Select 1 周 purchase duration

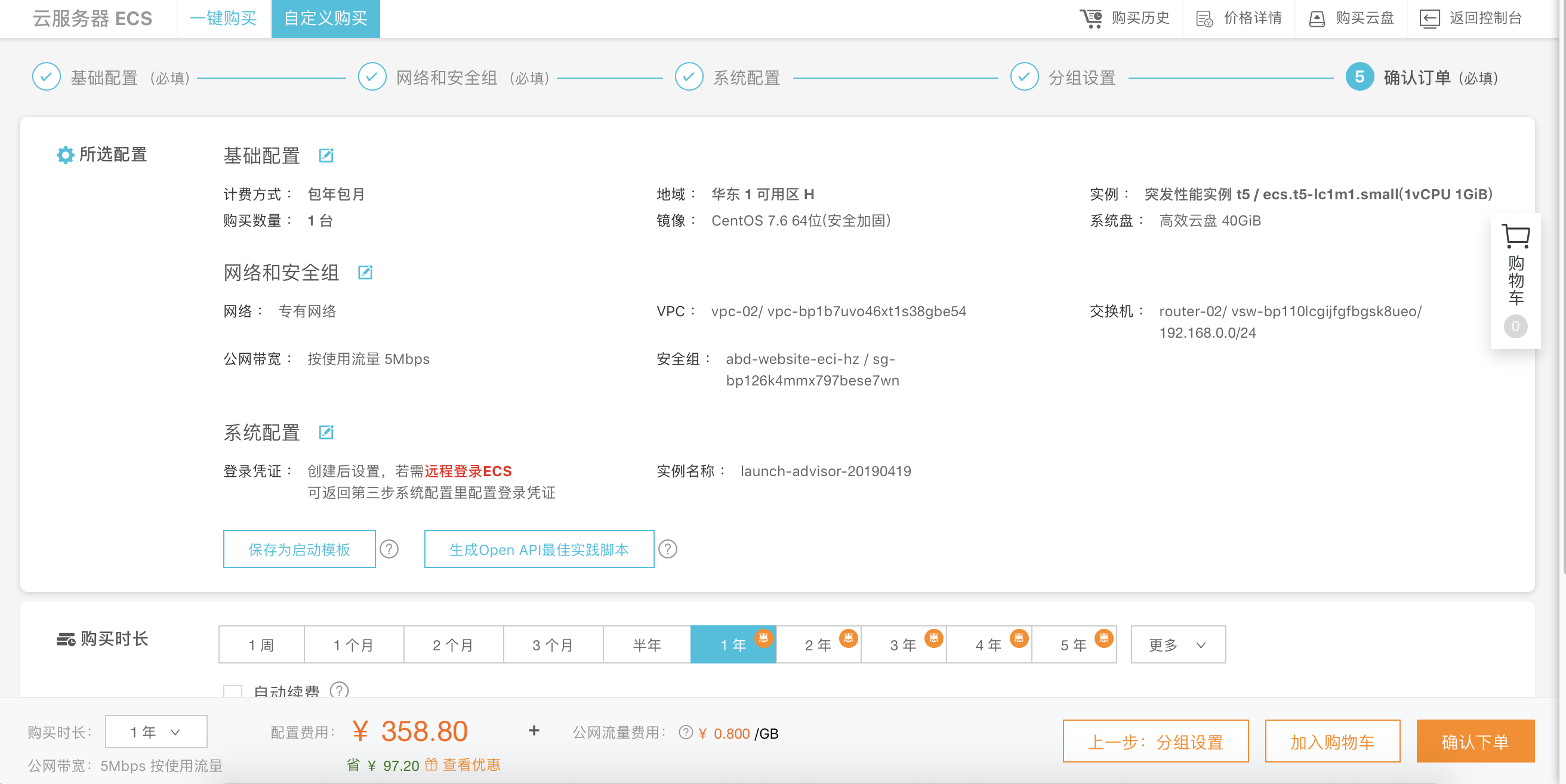[x=261, y=645]
